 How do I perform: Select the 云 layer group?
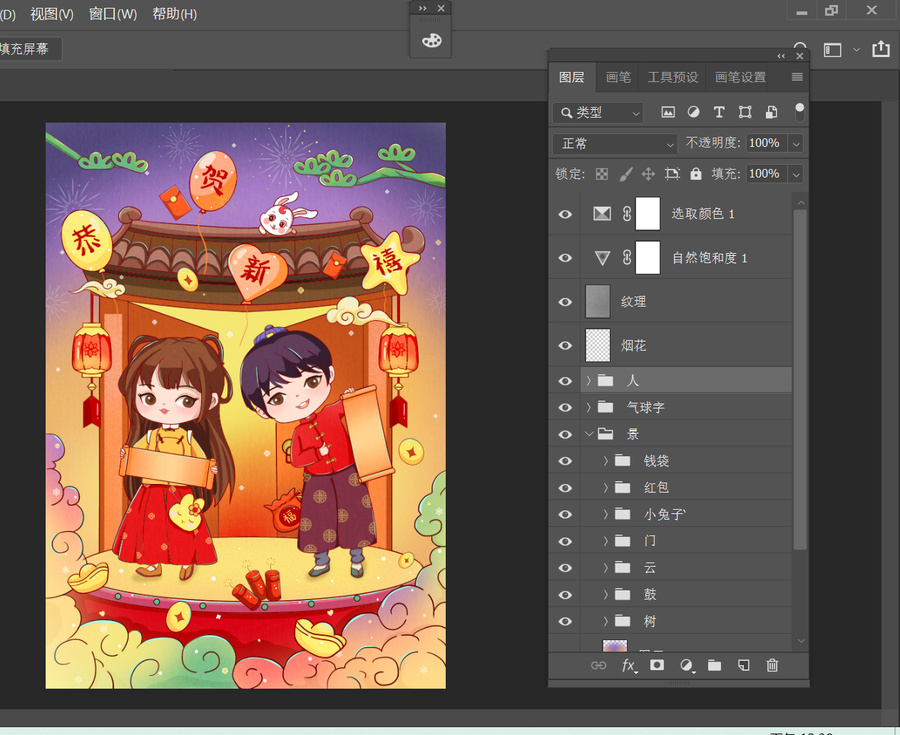(x=686, y=567)
